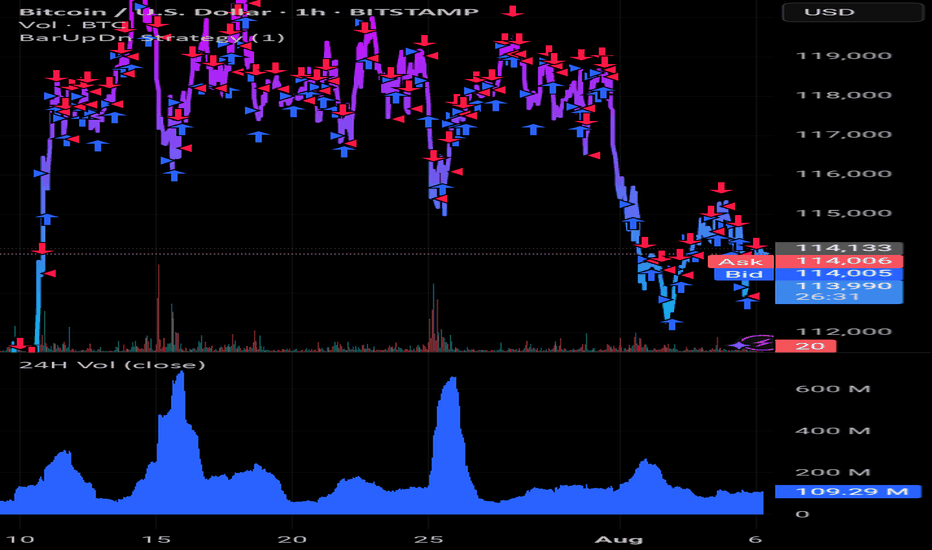Click the Vol · BTC indicator label
Viewport: 932px width, 550px height.
(x=73, y=24)
